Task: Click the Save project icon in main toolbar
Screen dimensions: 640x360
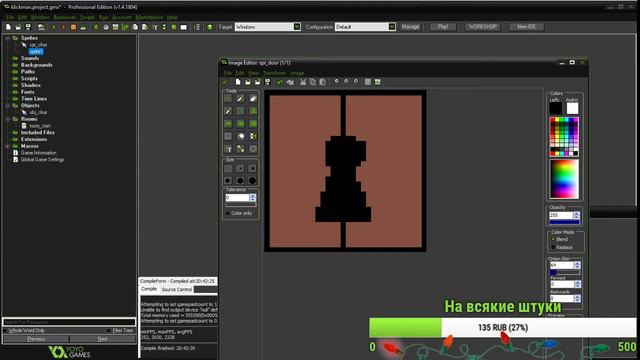Action: click(x=28, y=27)
